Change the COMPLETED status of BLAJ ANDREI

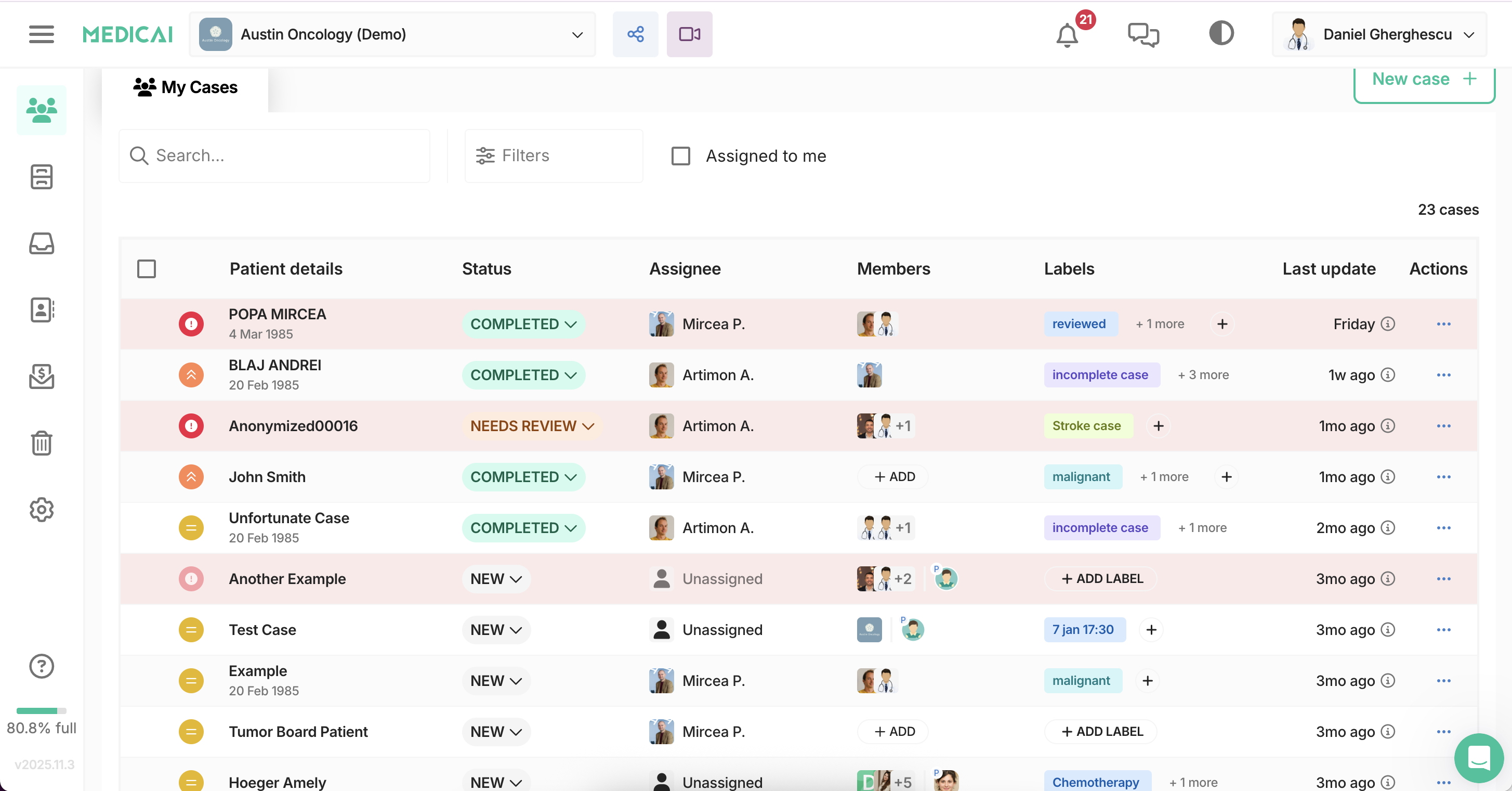pyautogui.click(x=523, y=374)
